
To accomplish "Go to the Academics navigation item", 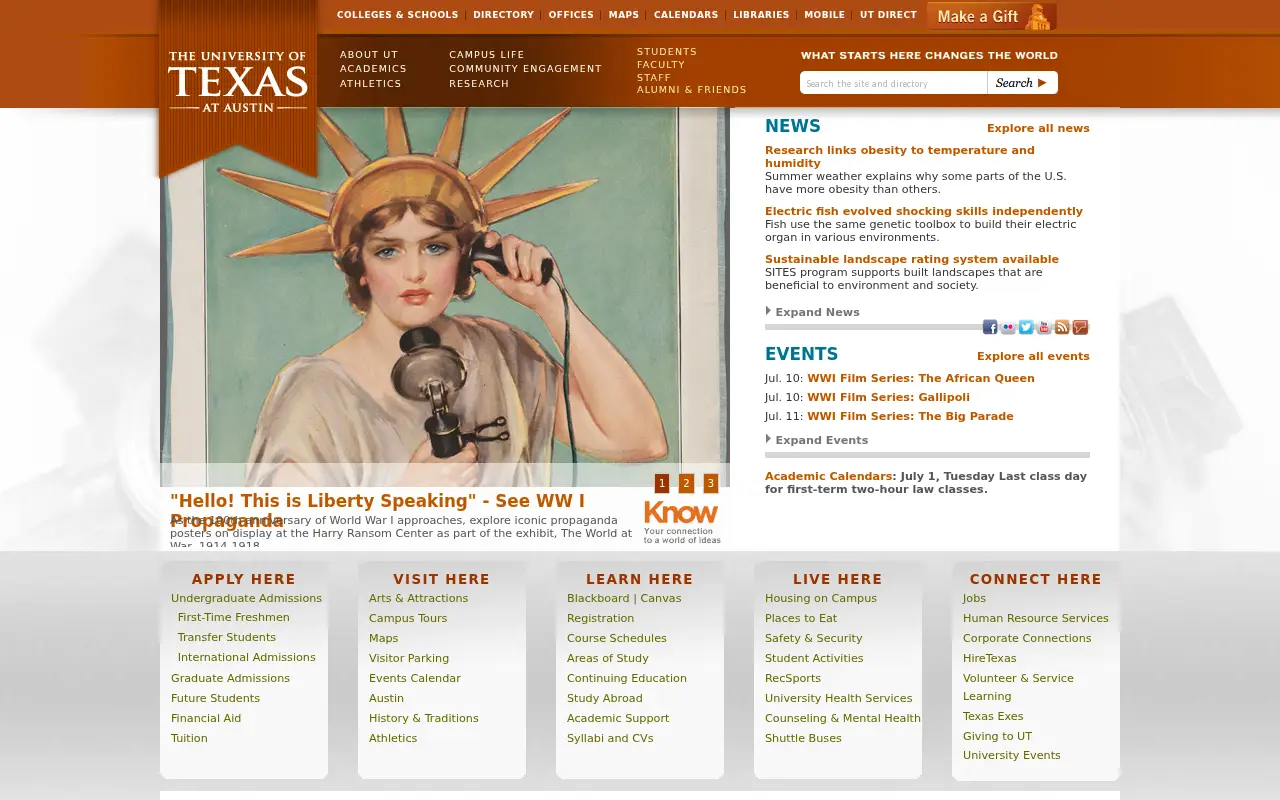I will pos(373,69).
